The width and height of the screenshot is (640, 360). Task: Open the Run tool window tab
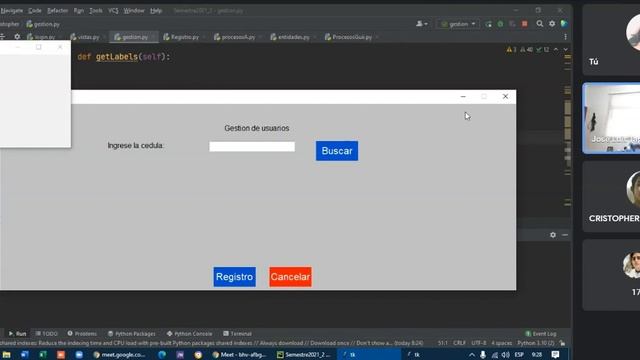point(17,333)
